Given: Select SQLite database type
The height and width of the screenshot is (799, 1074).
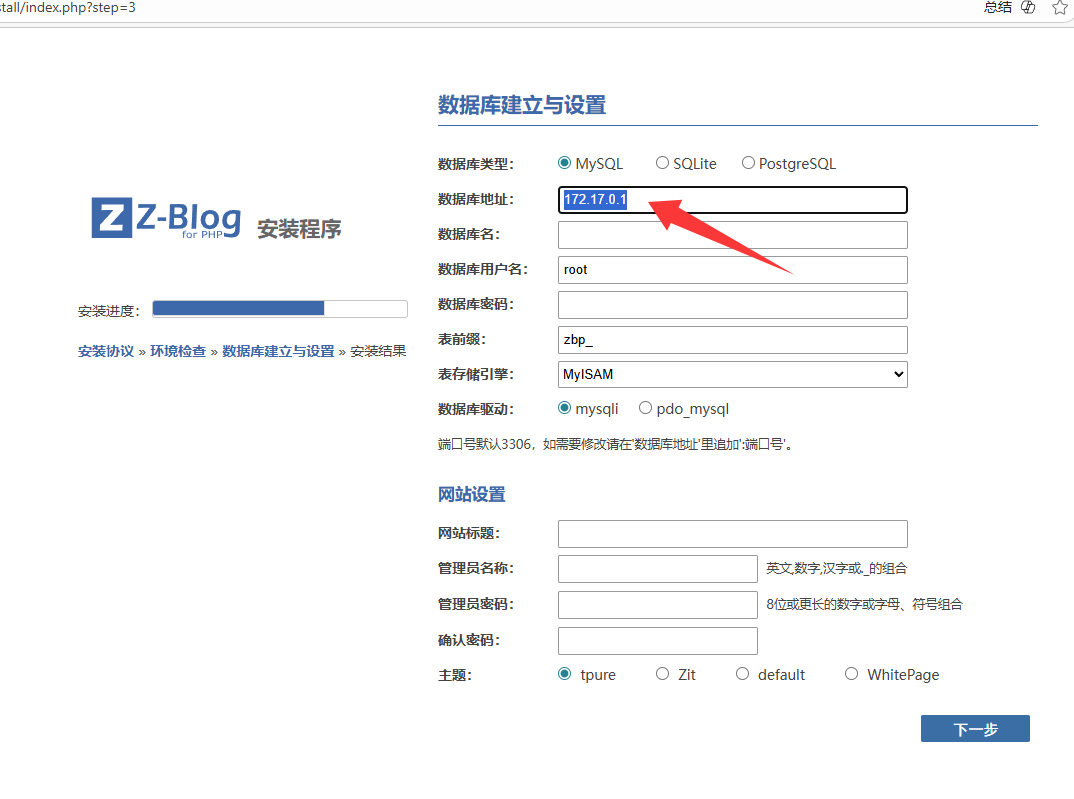Looking at the screenshot, I should pyautogui.click(x=662, y=163).
